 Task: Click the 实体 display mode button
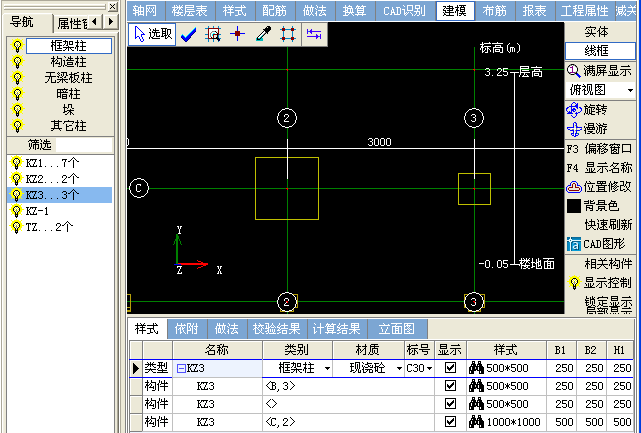[596, 32]
